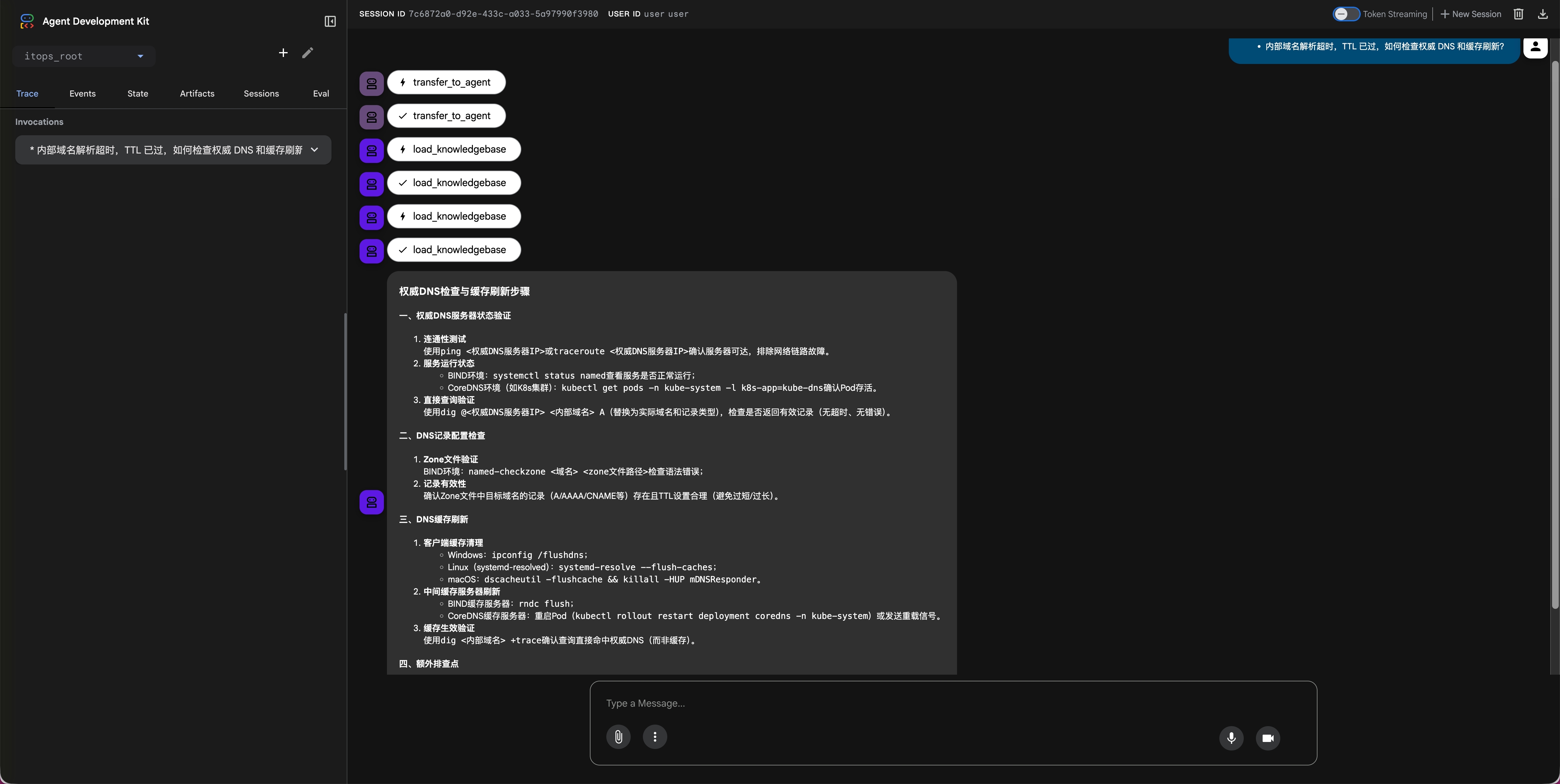Image resolution: width=1560 pixels, height=784 pixels.
Task: Collapse the sidebar panel
Action: [x=331, y=21]
